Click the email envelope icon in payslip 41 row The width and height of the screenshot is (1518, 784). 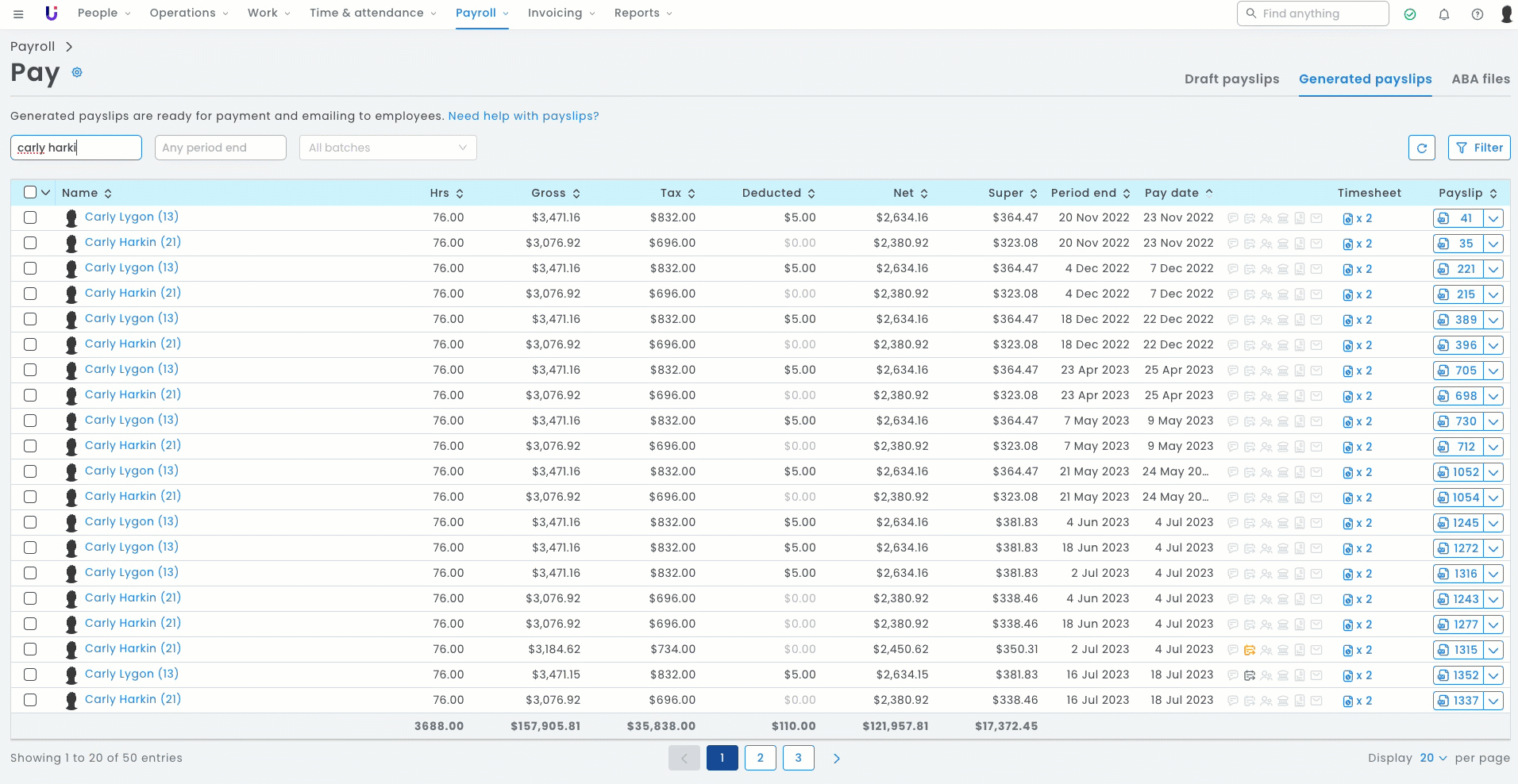(x=1316, y=218)
